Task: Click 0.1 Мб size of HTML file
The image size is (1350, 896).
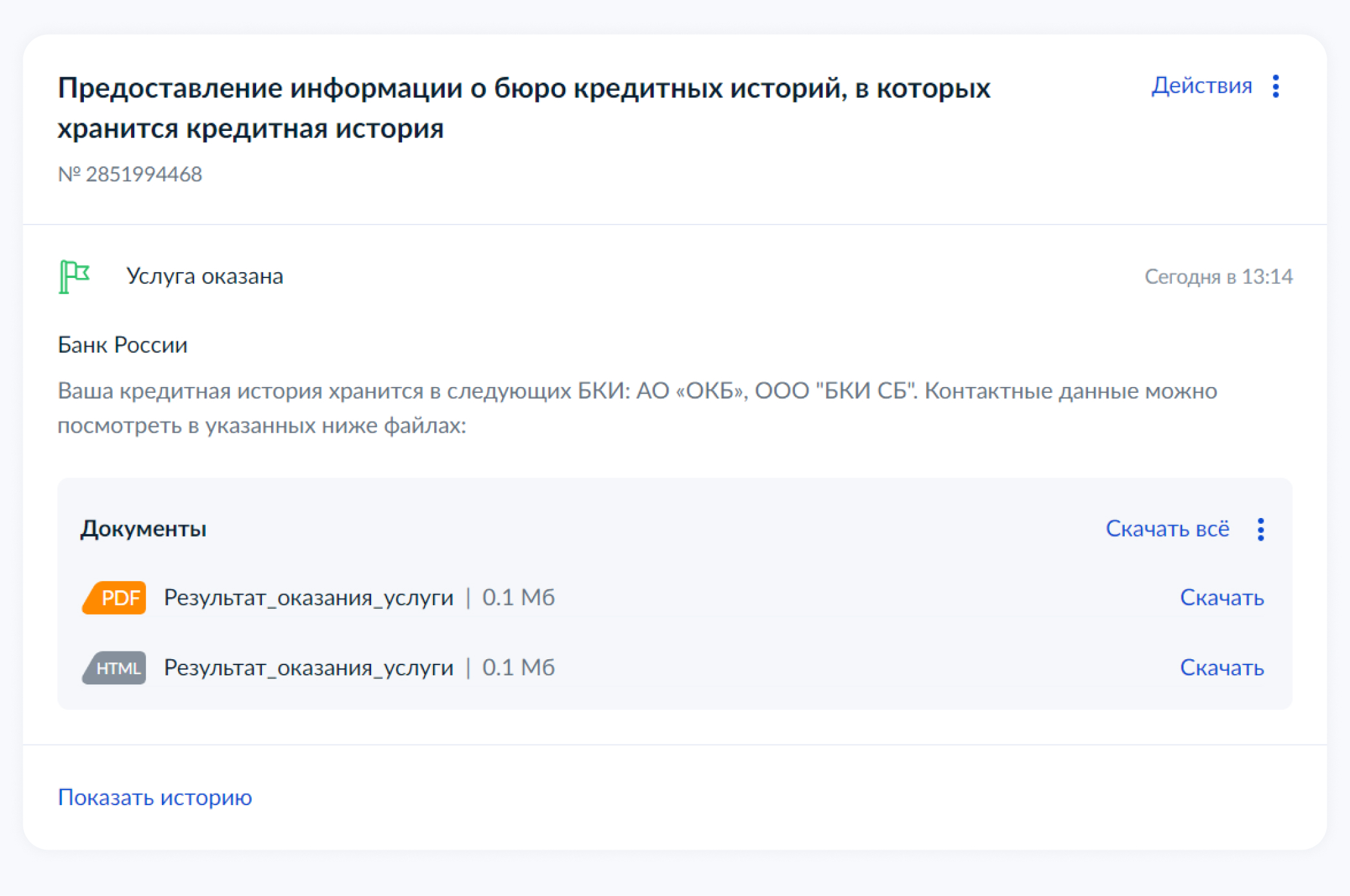Action: [518, 668]
